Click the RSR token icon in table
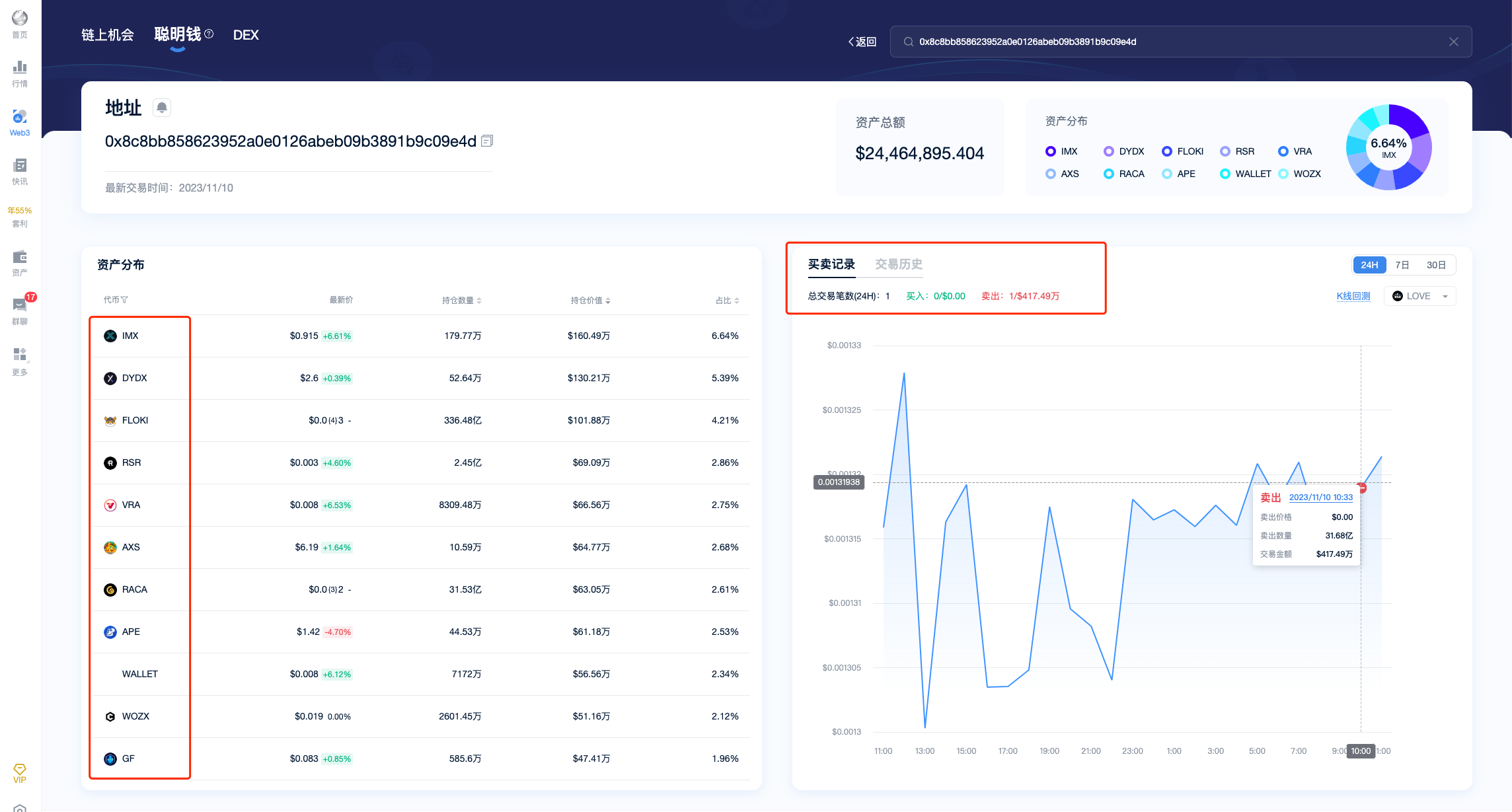 (110, 462)
